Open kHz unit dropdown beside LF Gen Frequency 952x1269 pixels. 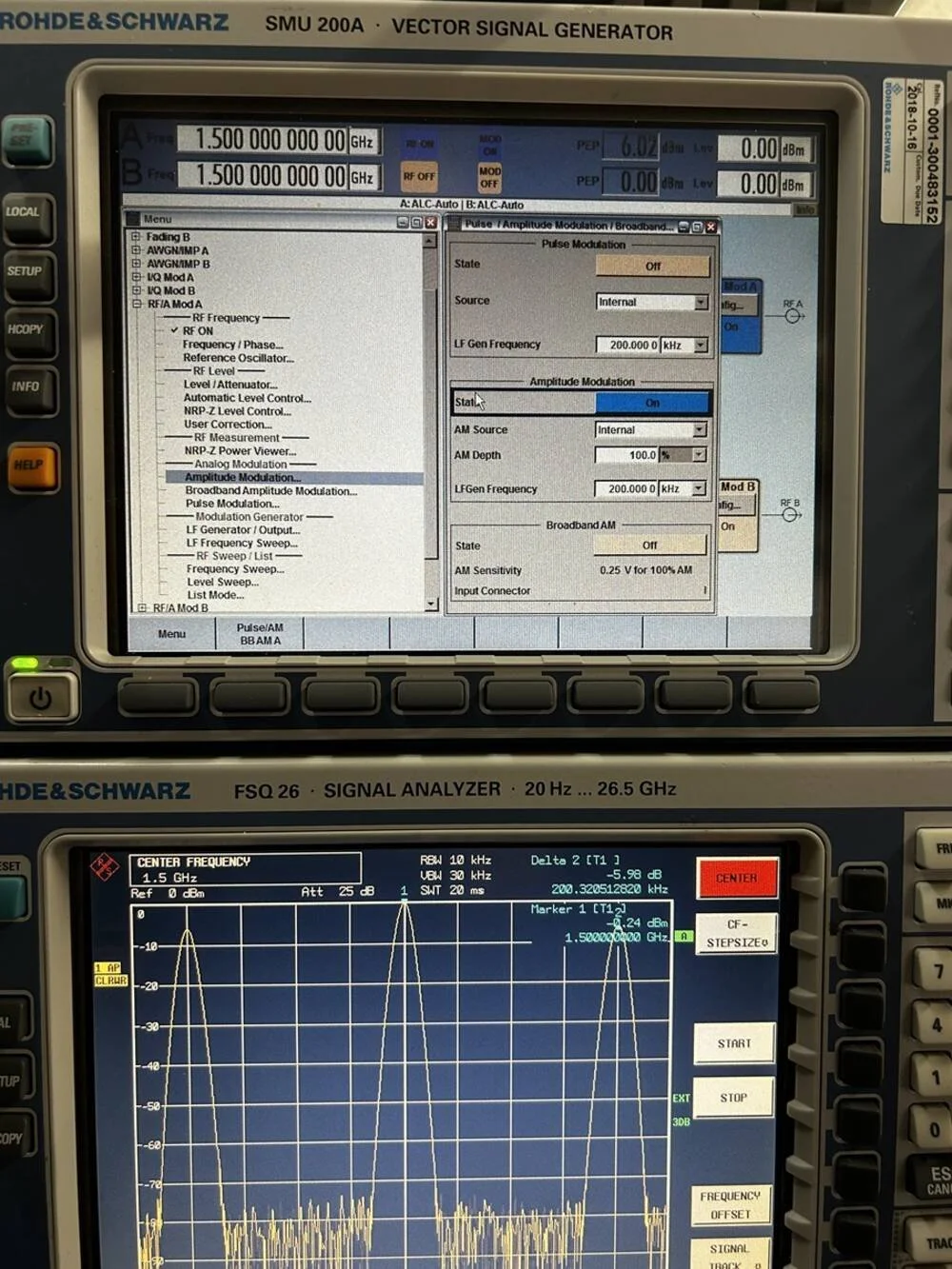(702, 345)
